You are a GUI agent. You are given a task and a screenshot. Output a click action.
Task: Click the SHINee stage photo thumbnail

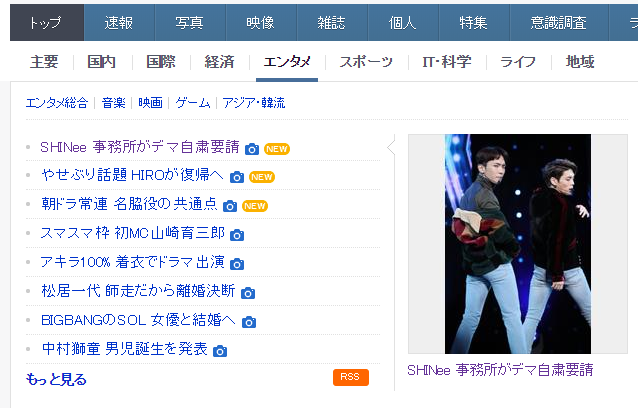click(518, 244)
